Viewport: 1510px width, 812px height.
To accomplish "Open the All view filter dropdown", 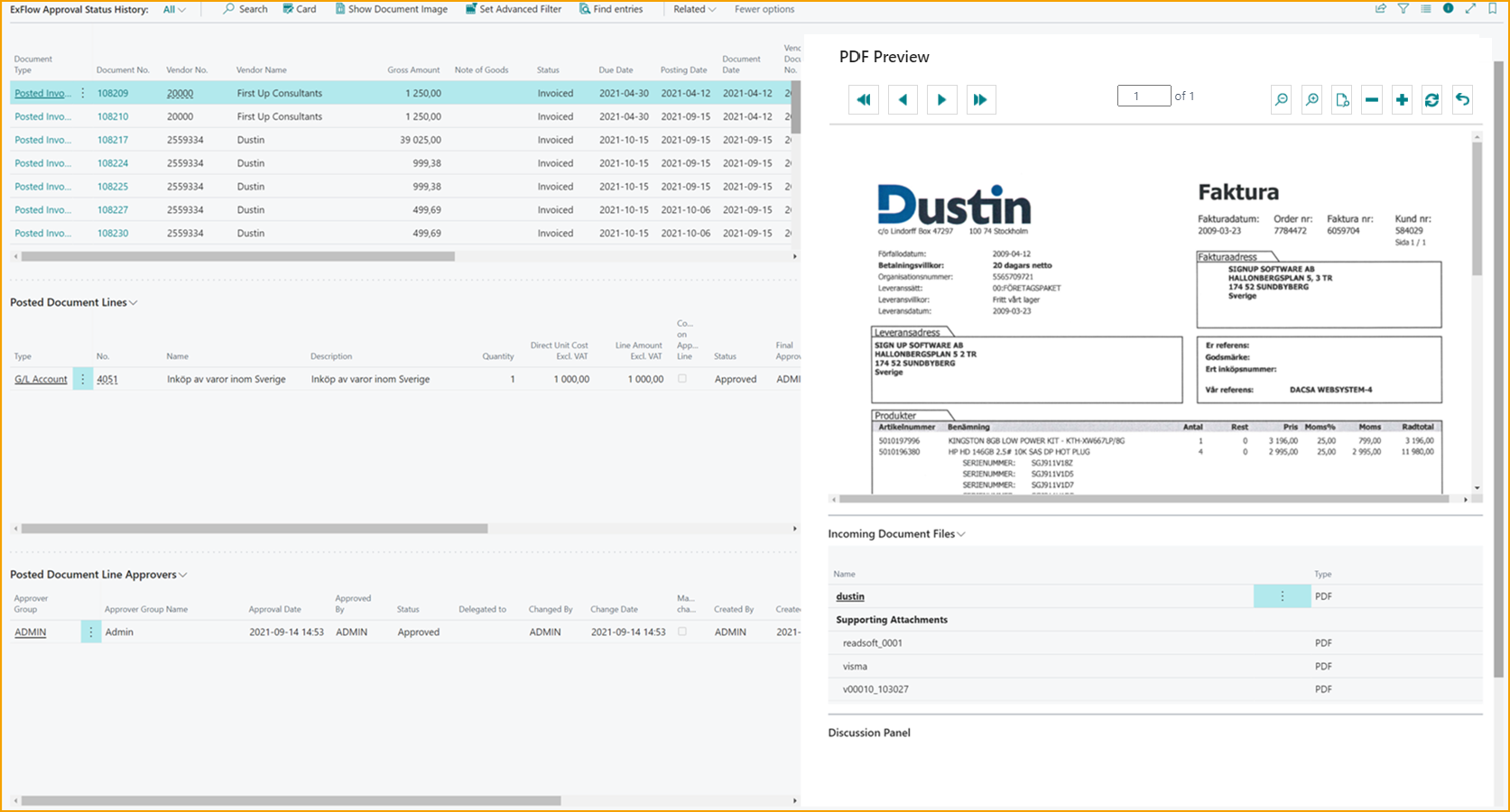I will (x=173, y=9).
